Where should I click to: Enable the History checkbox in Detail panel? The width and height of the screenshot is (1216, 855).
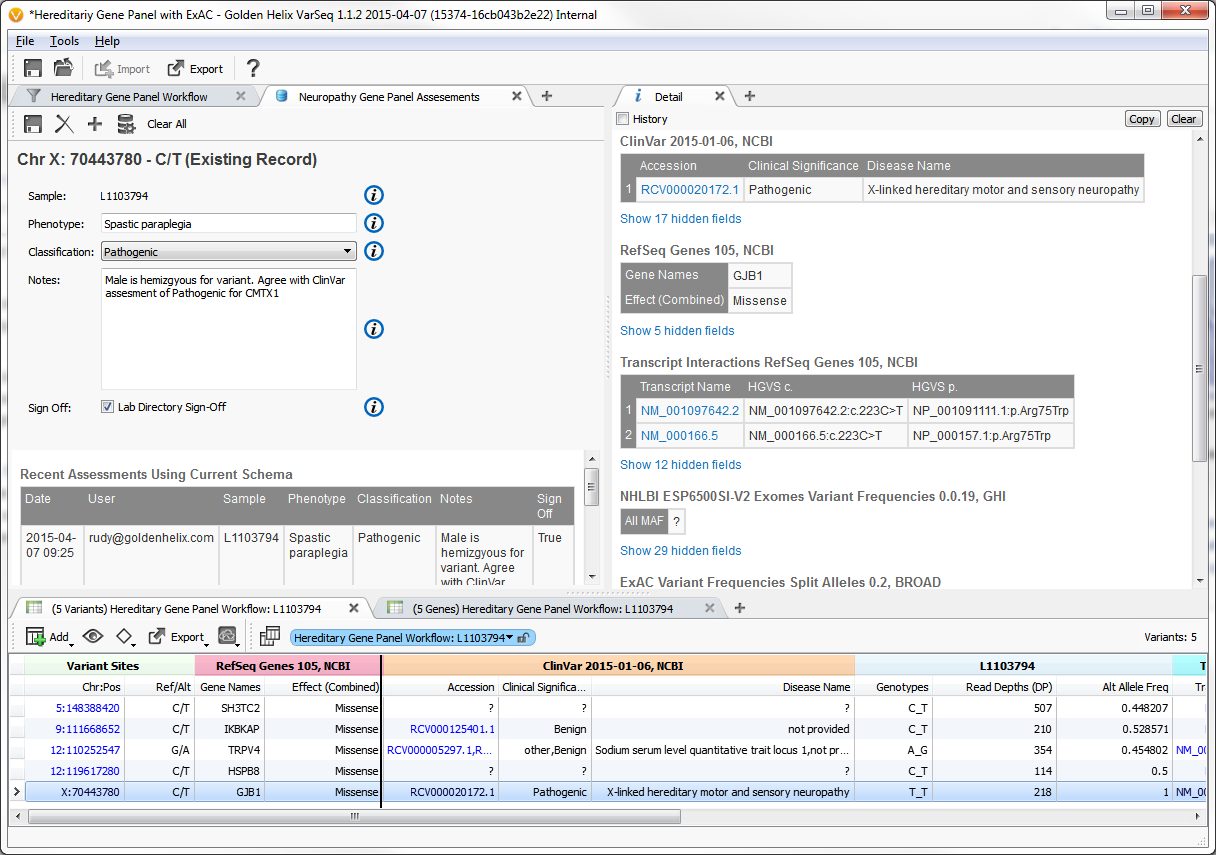[621, 118]
